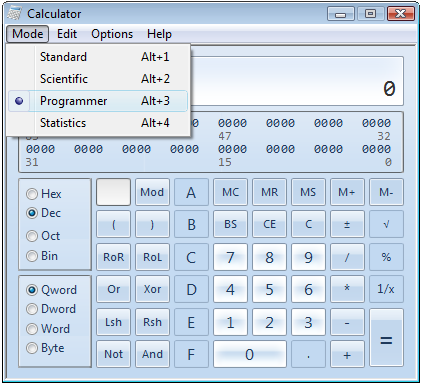Screen dimensions: 422x384
Task: Click the Or bitwise button
Action: point(113,289)
